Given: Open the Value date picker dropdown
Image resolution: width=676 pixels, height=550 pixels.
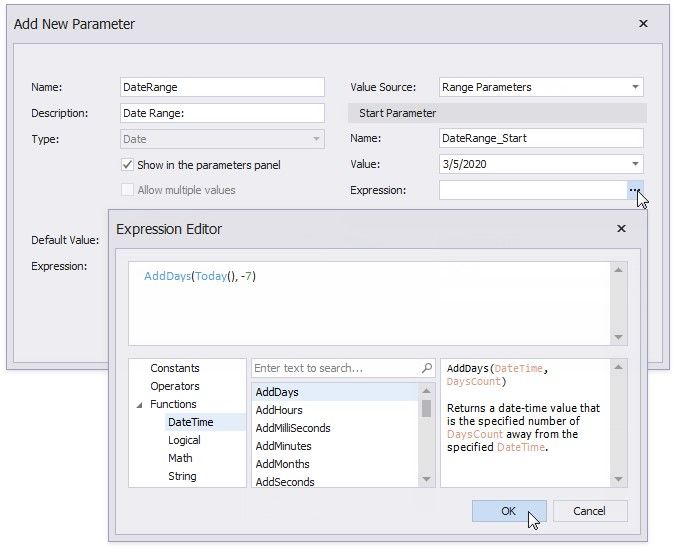Looking at the screenshot, I should (635, 164).
